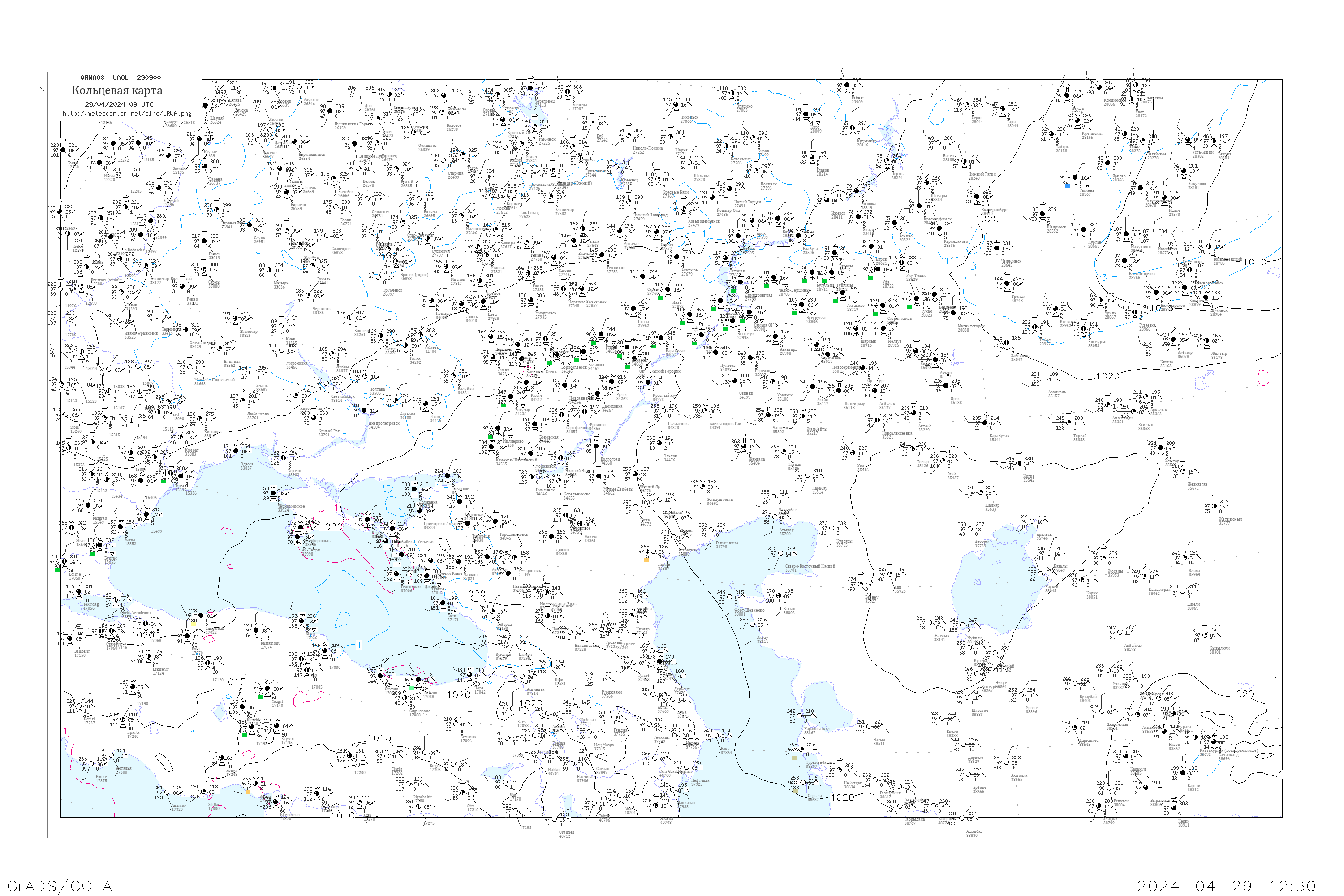Click the GrADS/COLA footer label

[x=60, y=885]
